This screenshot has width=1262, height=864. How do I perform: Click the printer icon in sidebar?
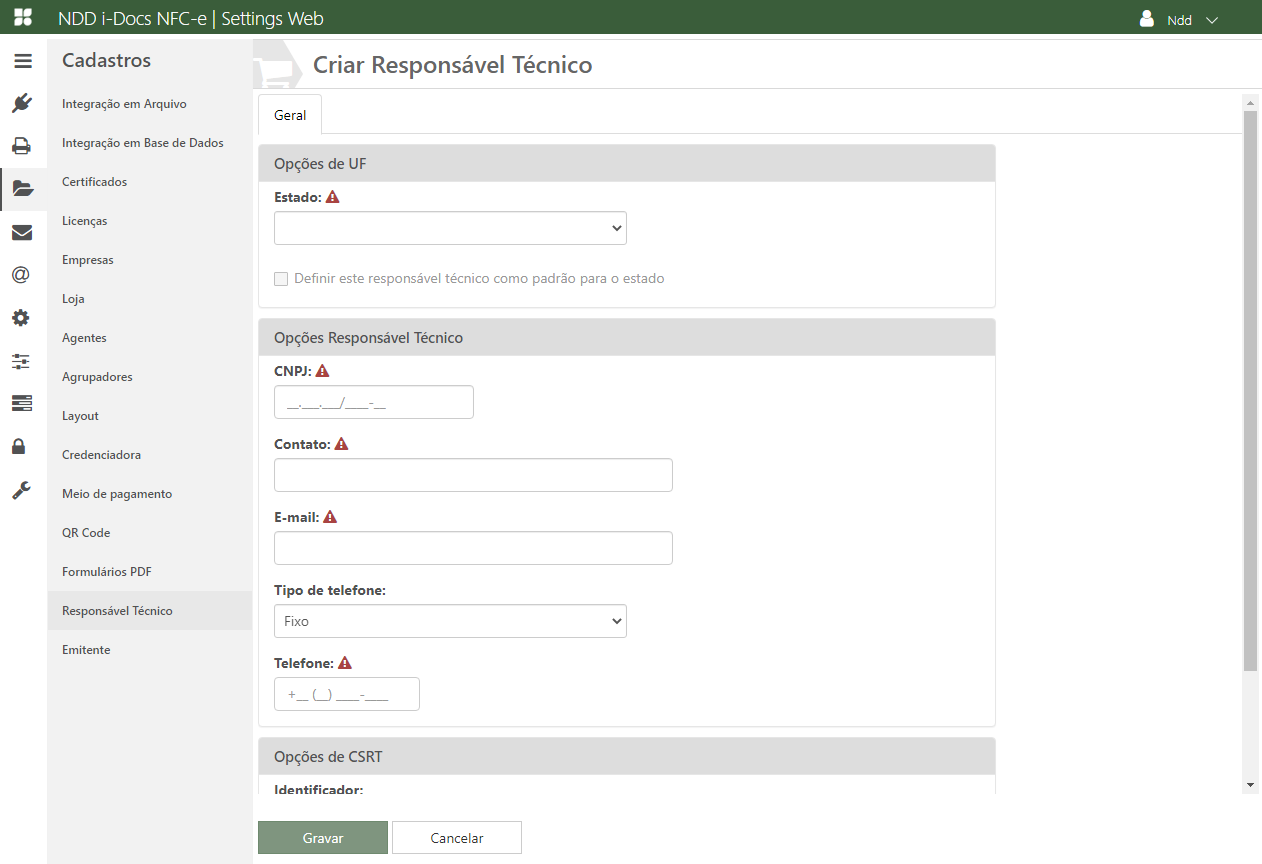click(x=22, y=146)
